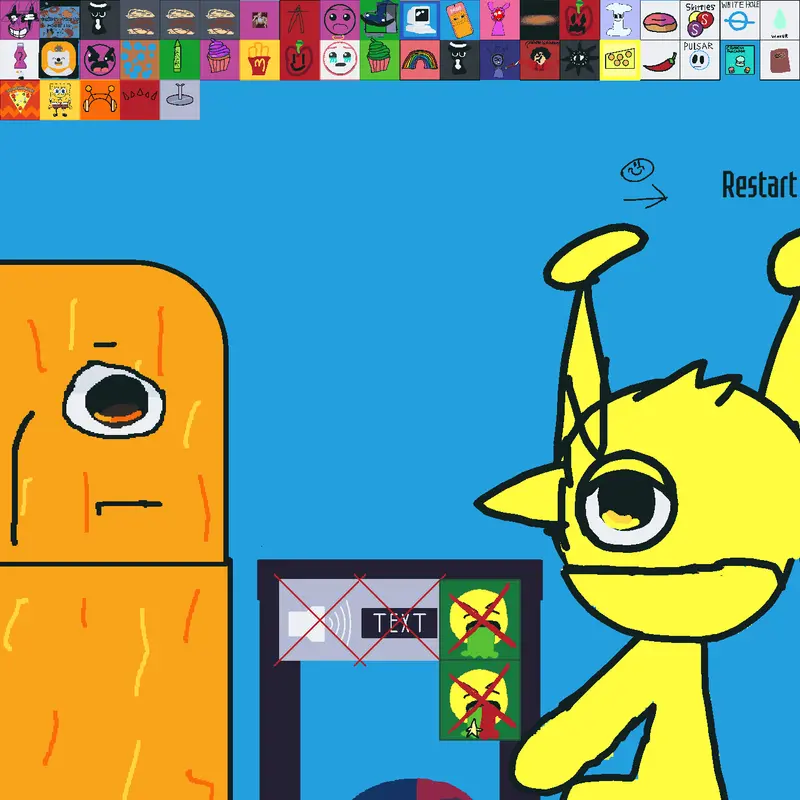This screenshot has height=800, width=800.
Task: Select the green frog emoji thumbnail
Action: click(x=480, y=619)
